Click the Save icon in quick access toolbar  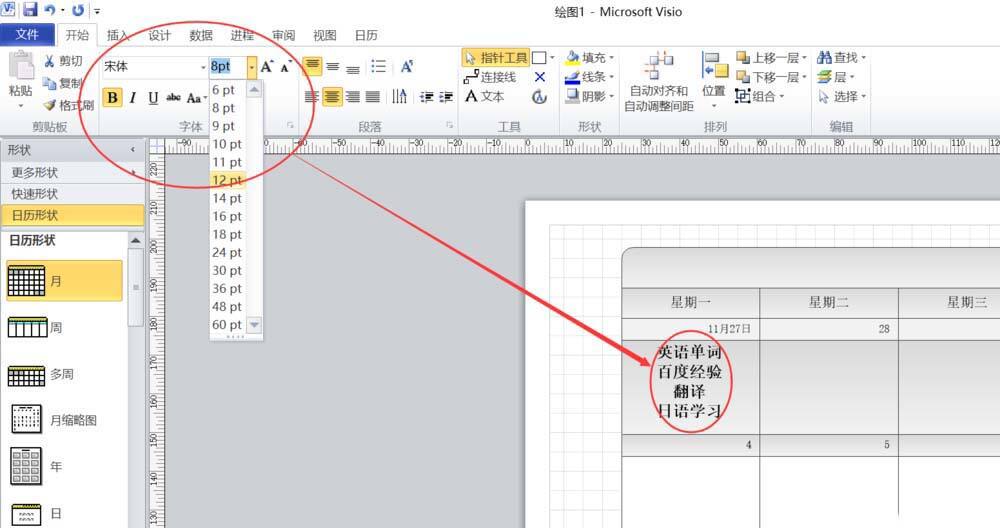30,10
